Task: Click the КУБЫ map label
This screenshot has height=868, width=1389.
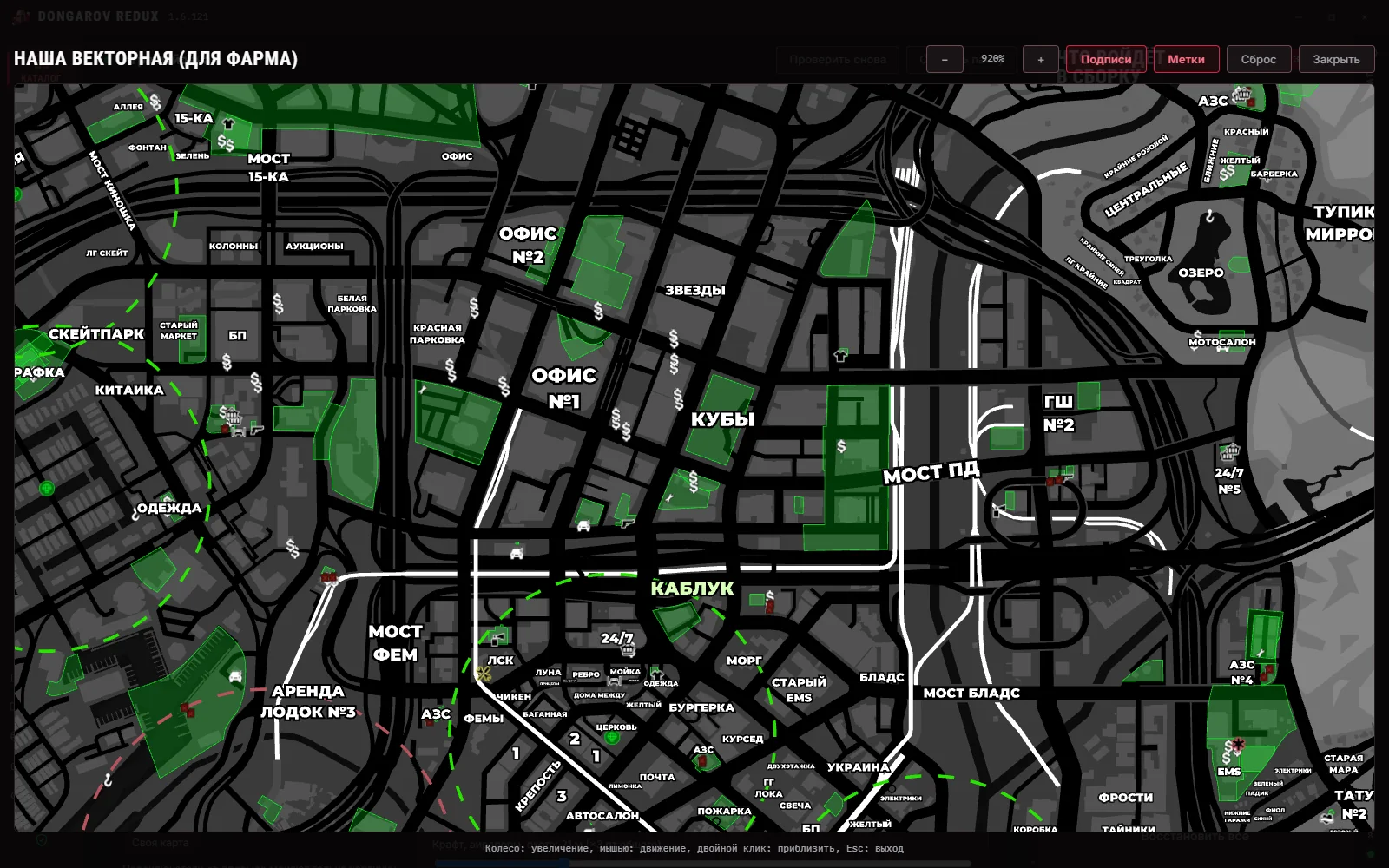Action: [722, 419]
